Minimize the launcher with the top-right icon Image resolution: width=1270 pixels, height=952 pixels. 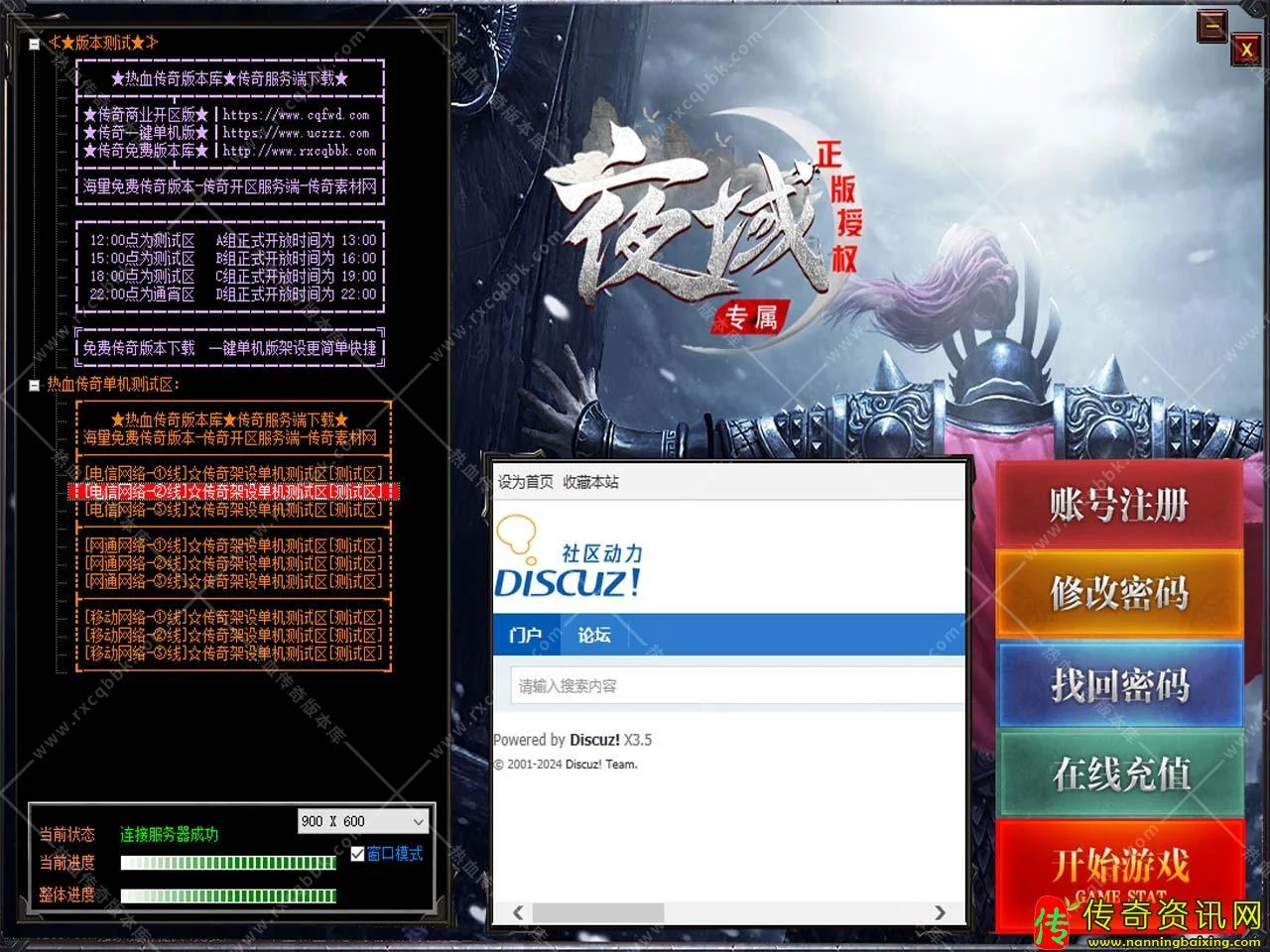tap(1212, 26)
